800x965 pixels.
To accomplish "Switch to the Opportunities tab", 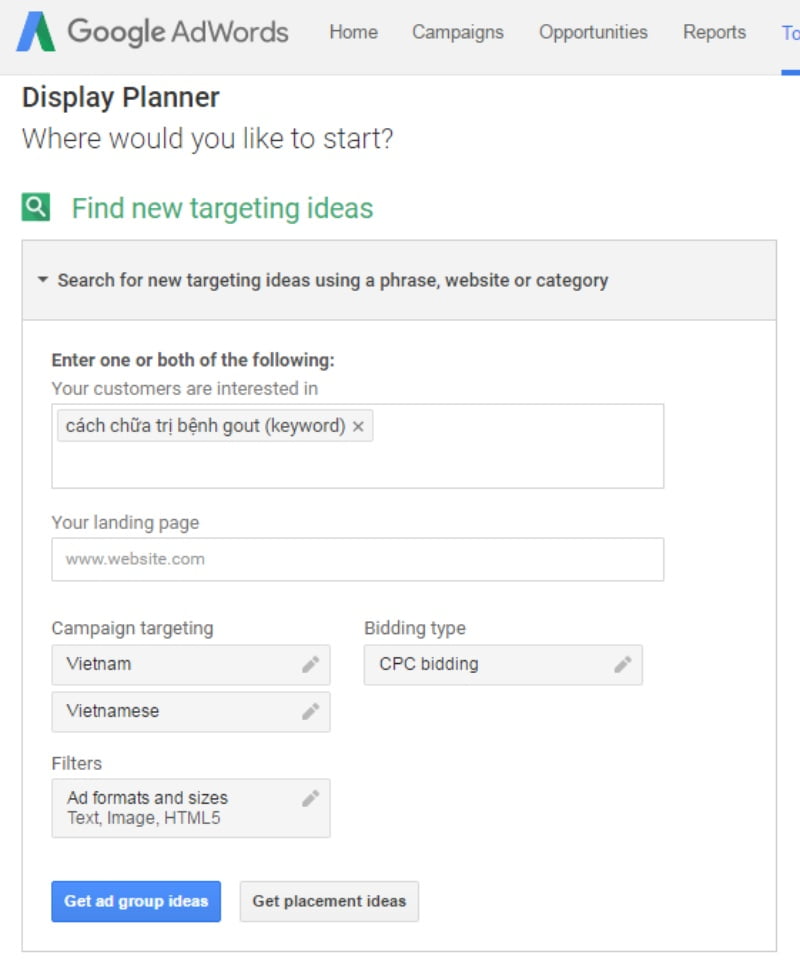I will (x=593, y=32).
